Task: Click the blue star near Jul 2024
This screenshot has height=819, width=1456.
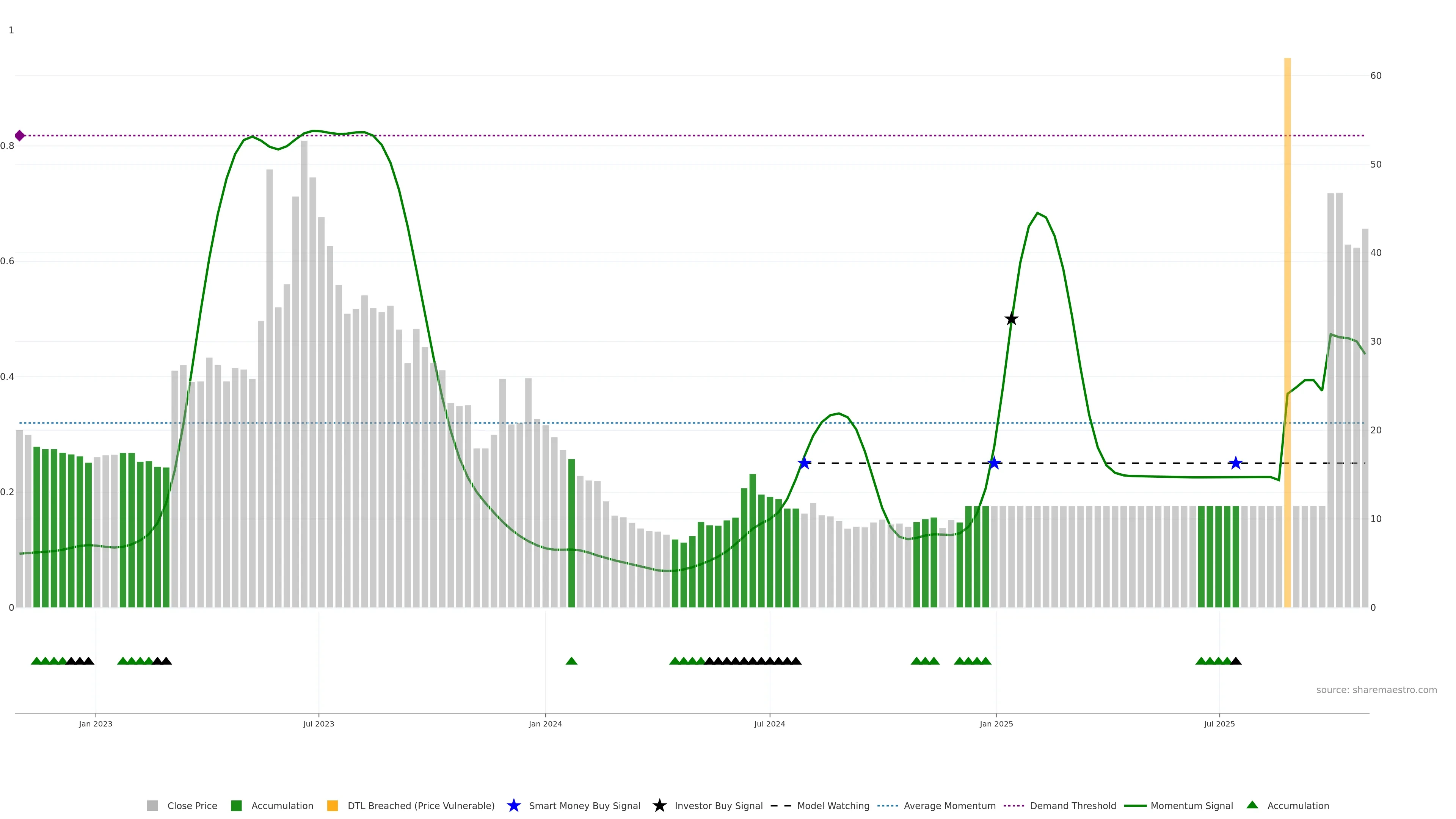Action: (x=804, y=463)
